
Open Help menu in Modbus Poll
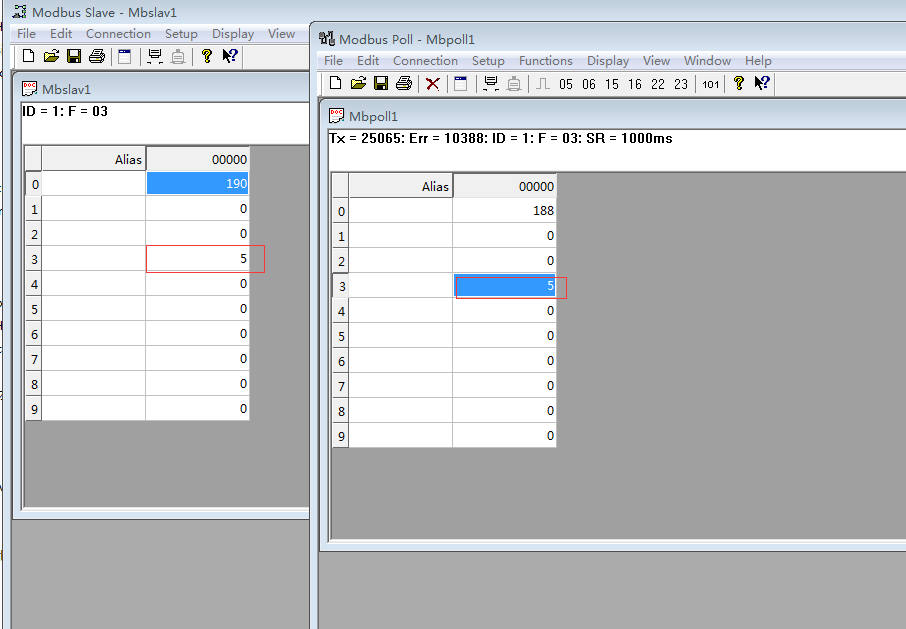tap(758, 61)
